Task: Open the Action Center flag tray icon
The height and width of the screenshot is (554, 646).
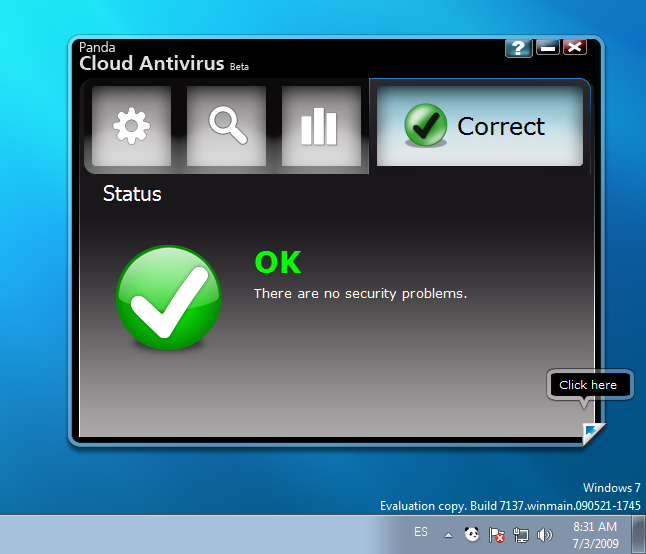Action: [x=496, y=535]
